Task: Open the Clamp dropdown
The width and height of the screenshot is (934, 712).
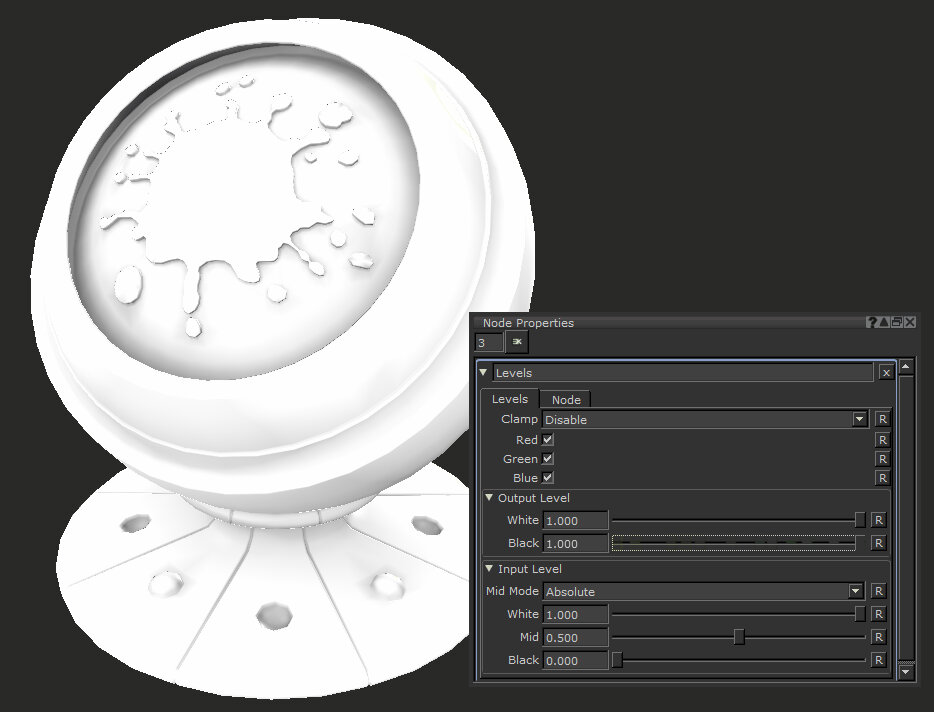Action: tap(705, 419)
